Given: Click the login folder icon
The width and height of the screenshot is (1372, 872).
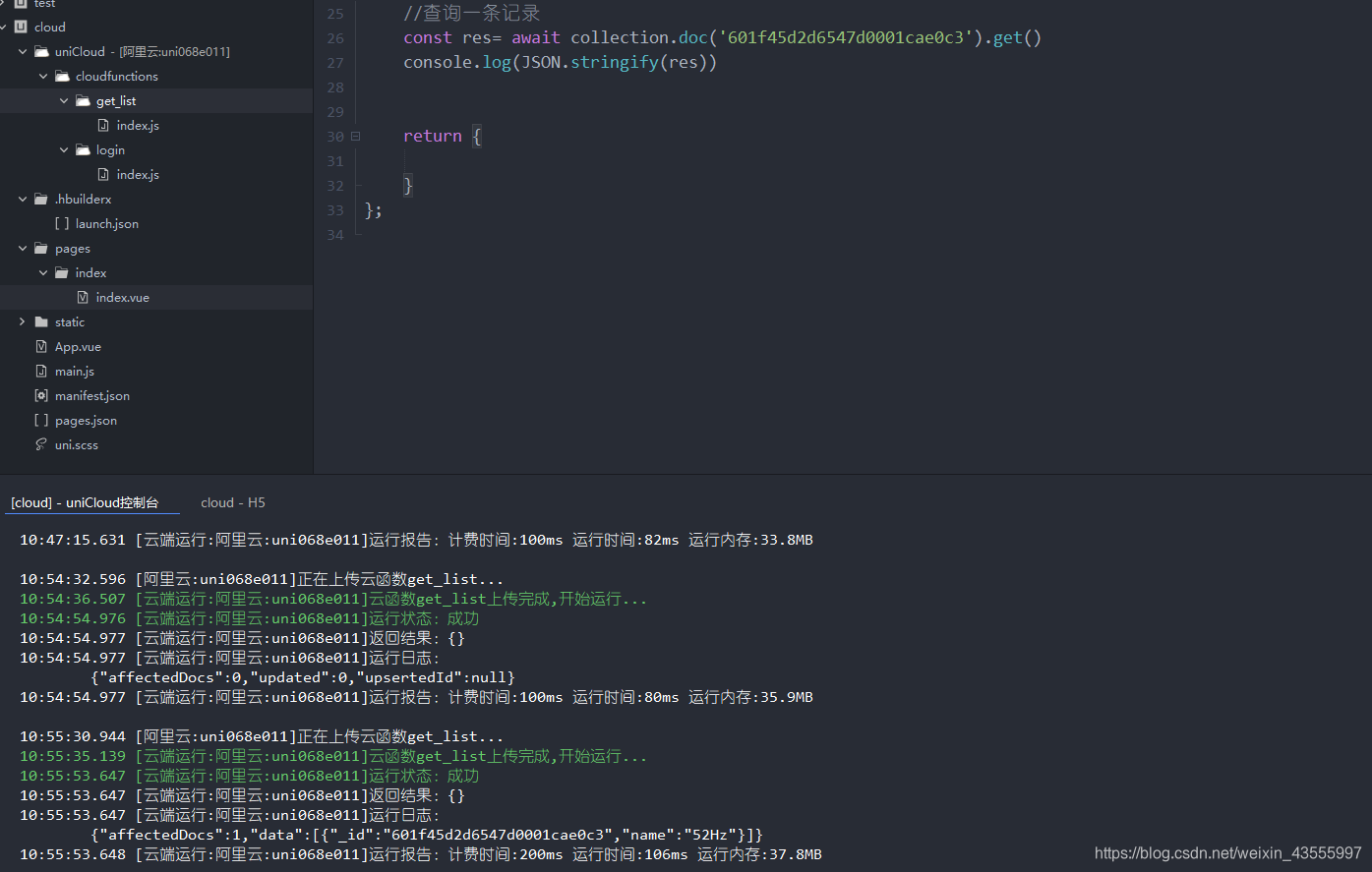Looking at the screenshot, I should [83, 150].
